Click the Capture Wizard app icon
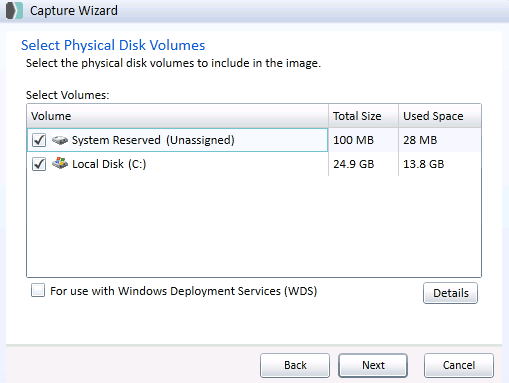The image size is (509, 383). (14, 10)
